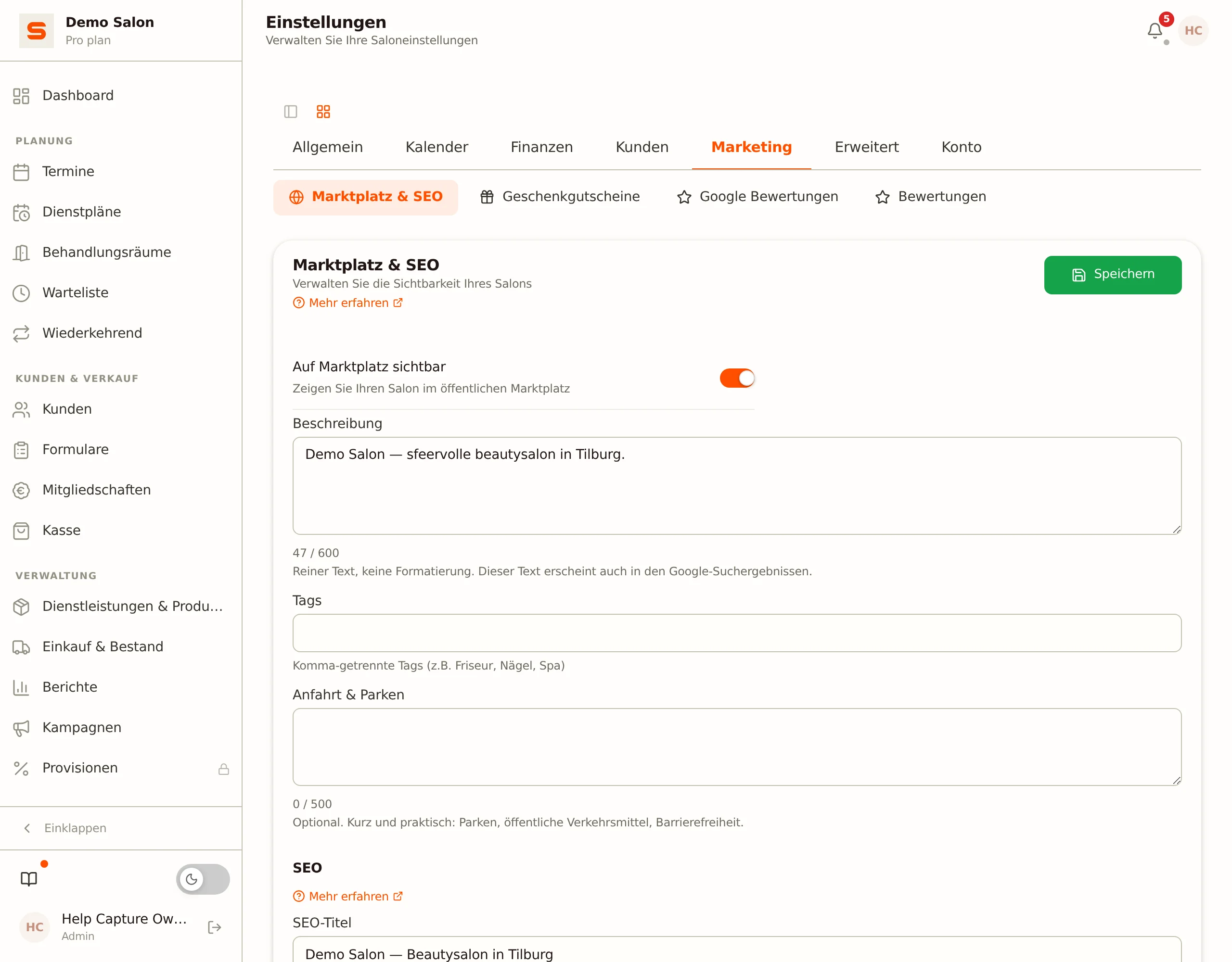
Task: Open Berichte page
Action: [x=121, y=687]
